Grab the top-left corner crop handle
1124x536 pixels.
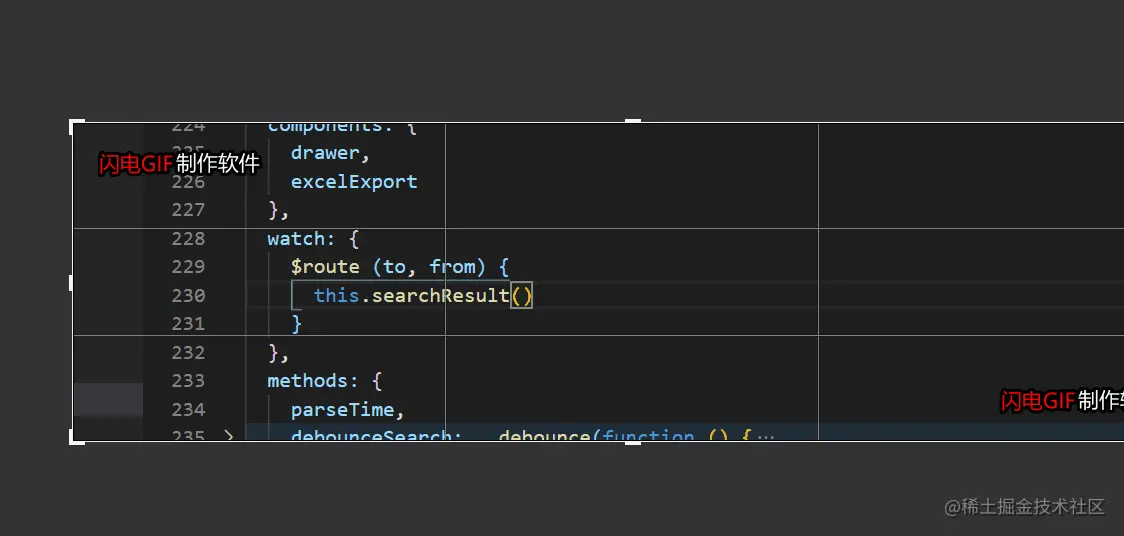pyautogui.click(x=75, y=125)
